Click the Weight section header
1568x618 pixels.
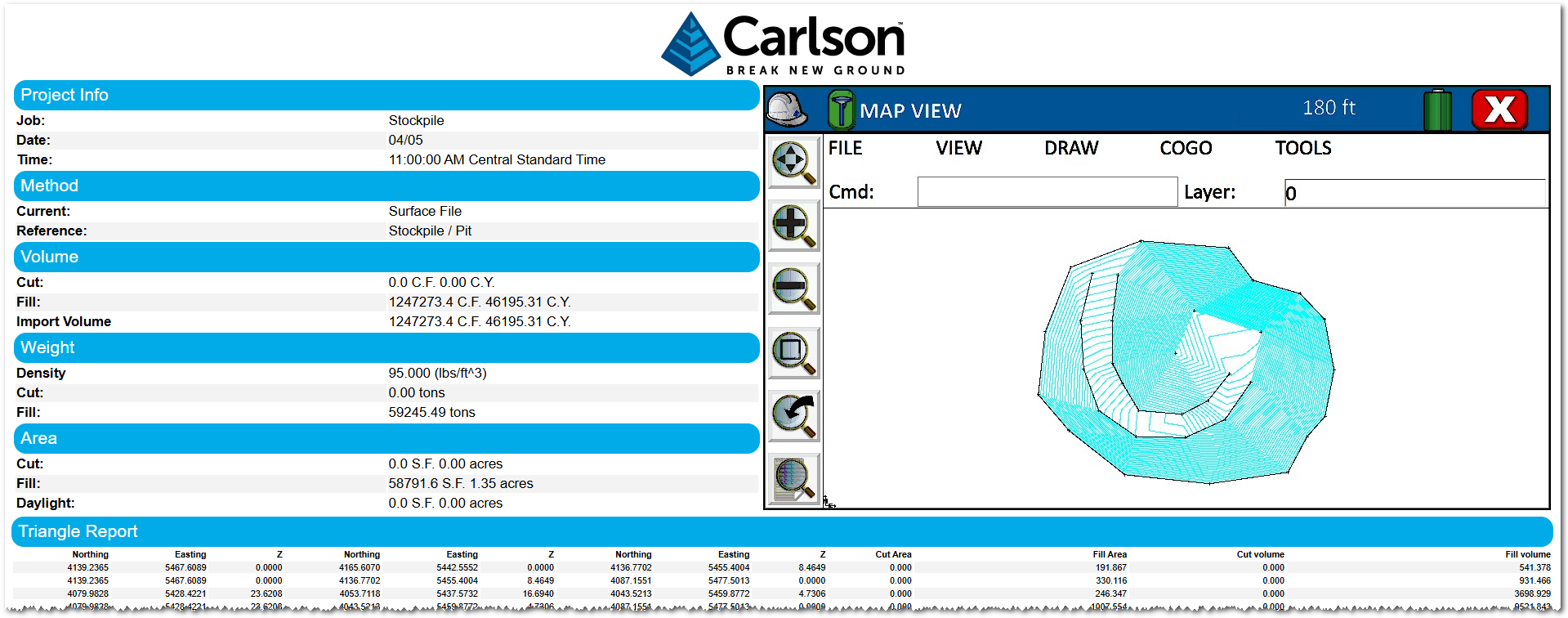386,347
